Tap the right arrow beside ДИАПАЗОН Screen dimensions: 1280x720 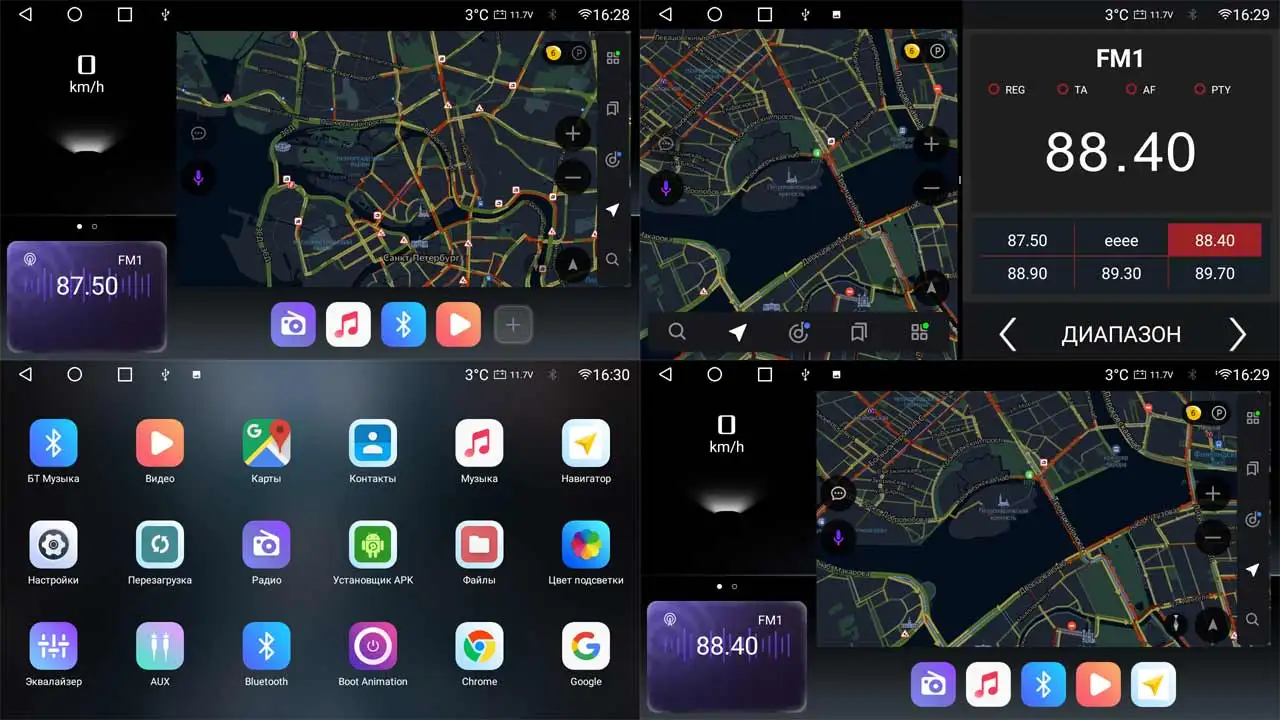pyautogui.click(x=1238, y=334)
